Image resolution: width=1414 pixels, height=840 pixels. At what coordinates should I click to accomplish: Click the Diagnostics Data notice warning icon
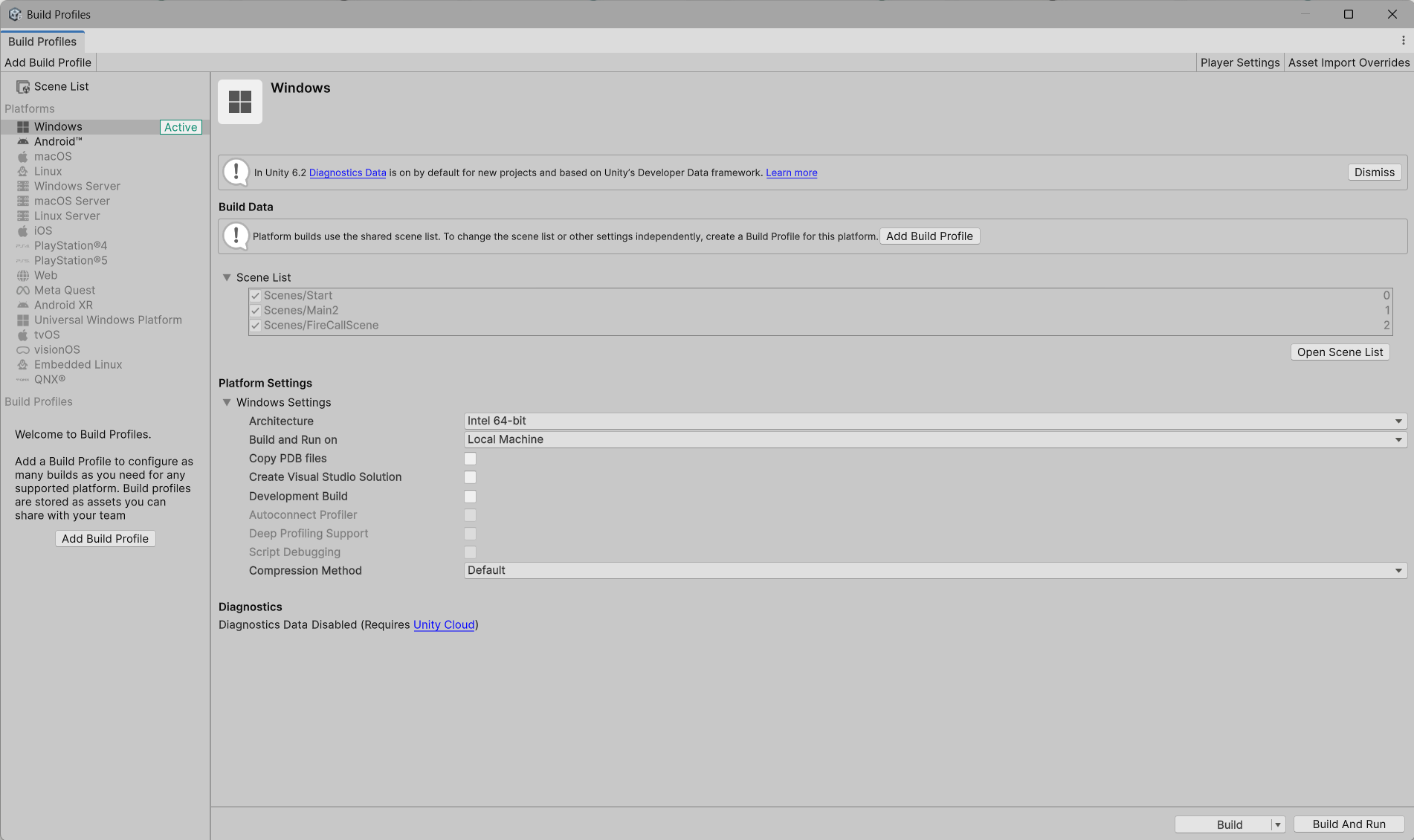click(x=236, y=172)
